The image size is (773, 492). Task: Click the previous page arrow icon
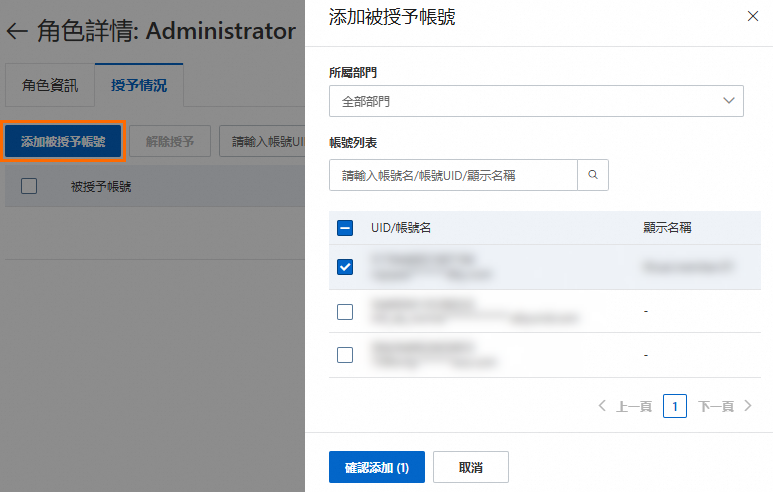(602, 406)
